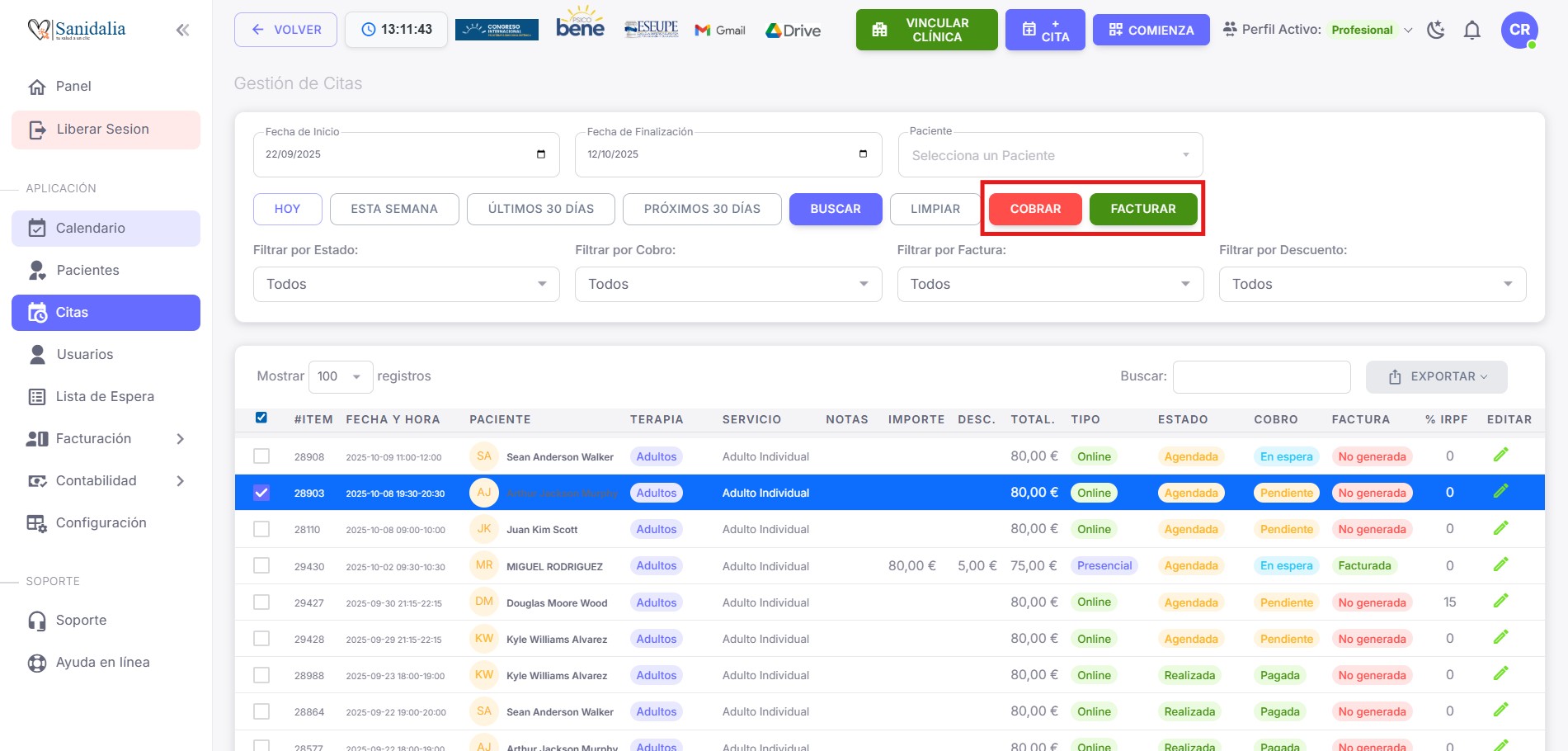Click edit pencil for appointment 28908

pyautogui.click(x=1500, y=455)
